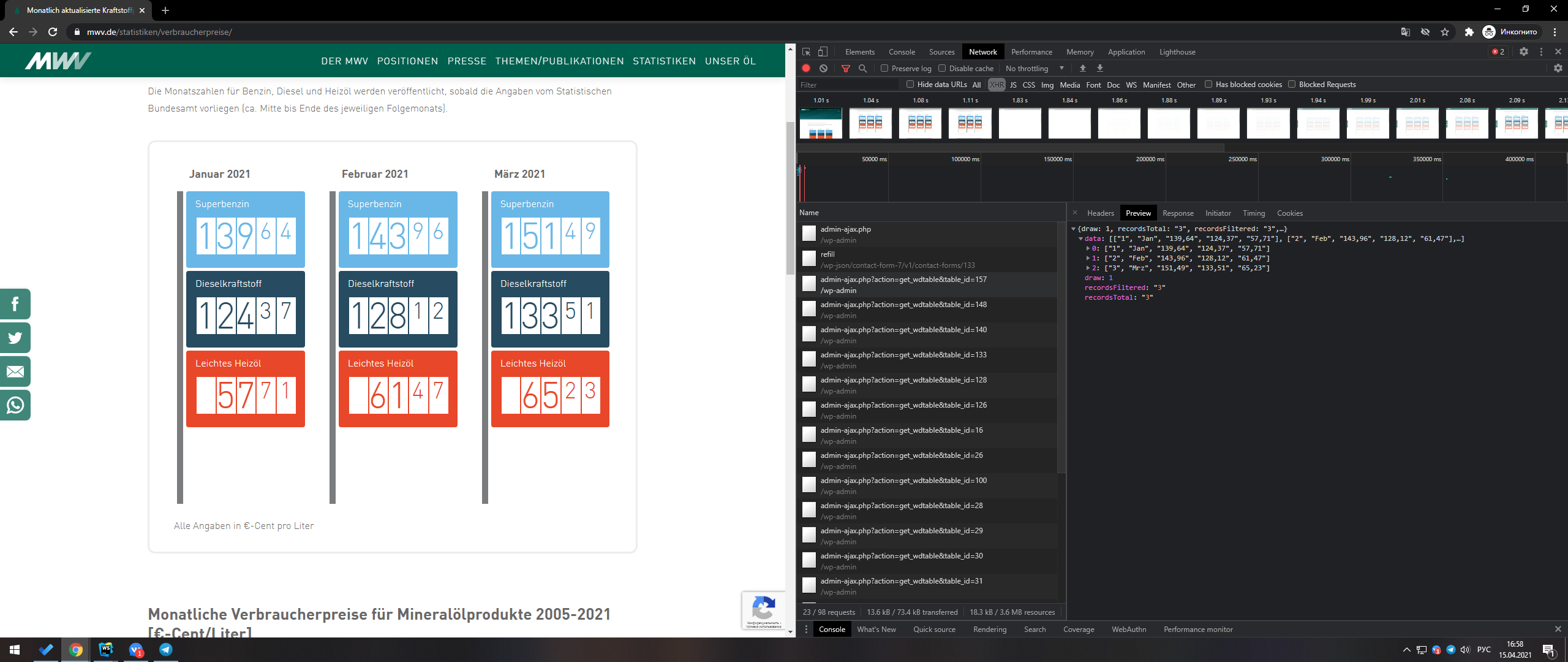Enable Disable cache checkbox
1568x662 pixels.
pyautogui.click(x=942, y=69)
